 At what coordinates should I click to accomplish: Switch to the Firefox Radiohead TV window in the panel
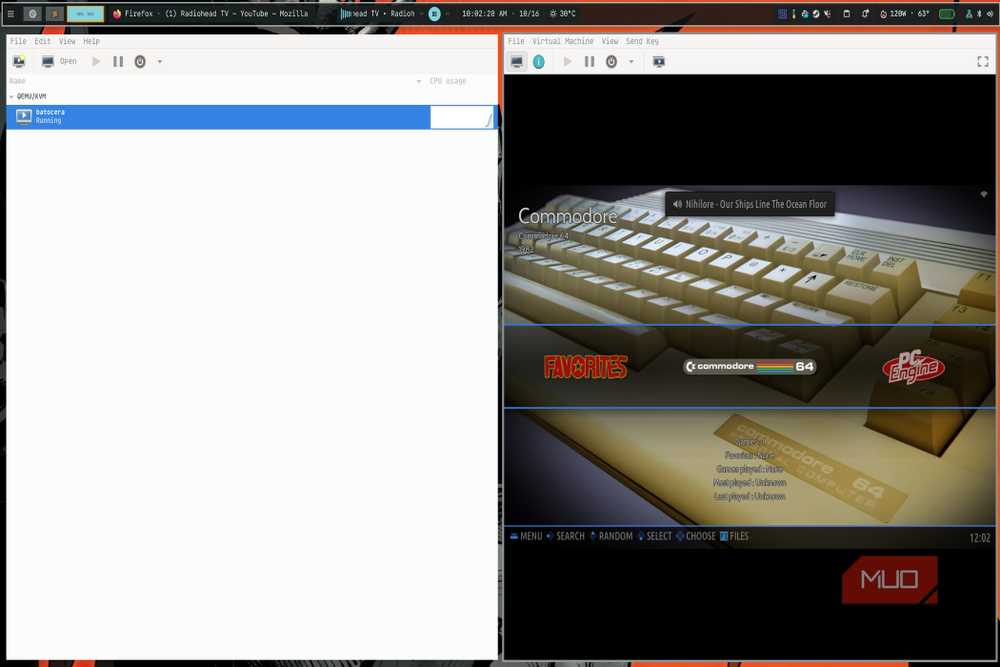[210, 13]
